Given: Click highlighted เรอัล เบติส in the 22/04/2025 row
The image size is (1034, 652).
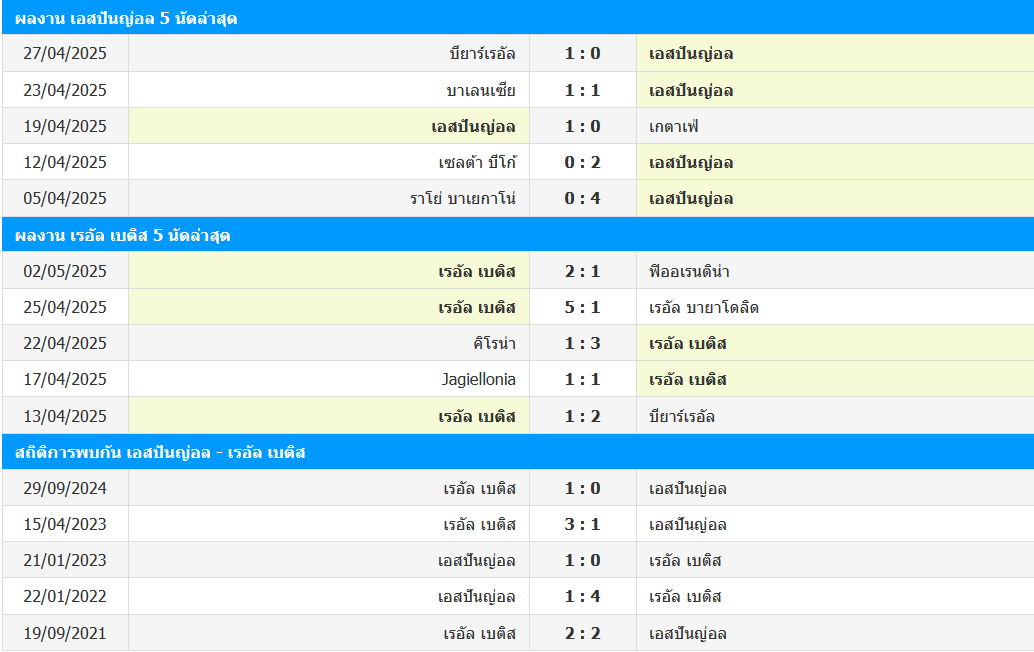Looking at the screenshot, I should tap(688, 343).
